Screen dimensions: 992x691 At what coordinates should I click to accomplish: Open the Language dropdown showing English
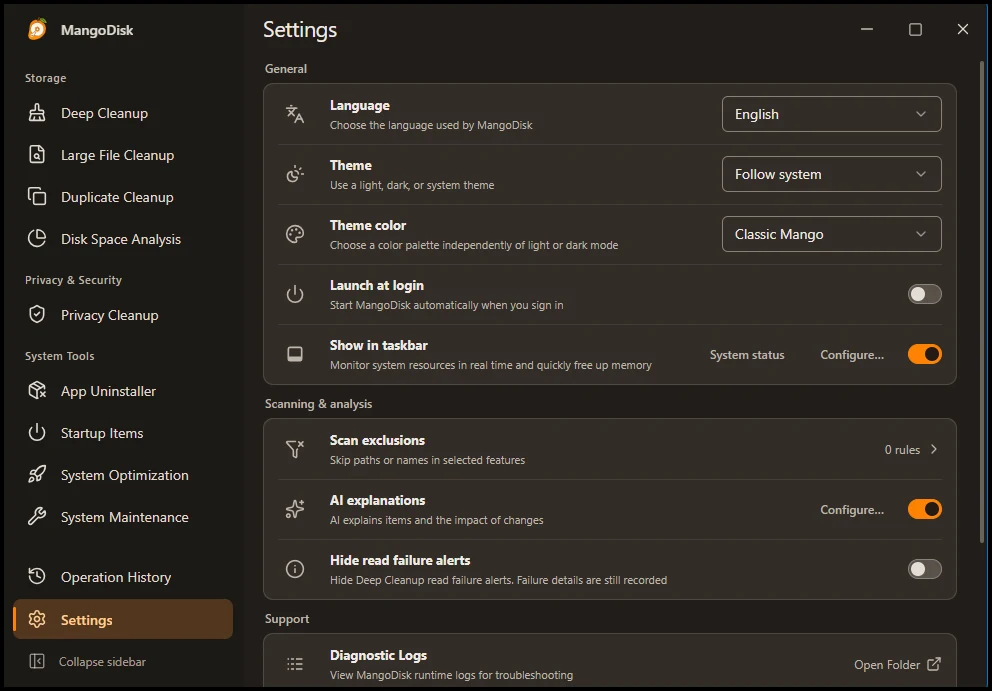click(831, 114)
